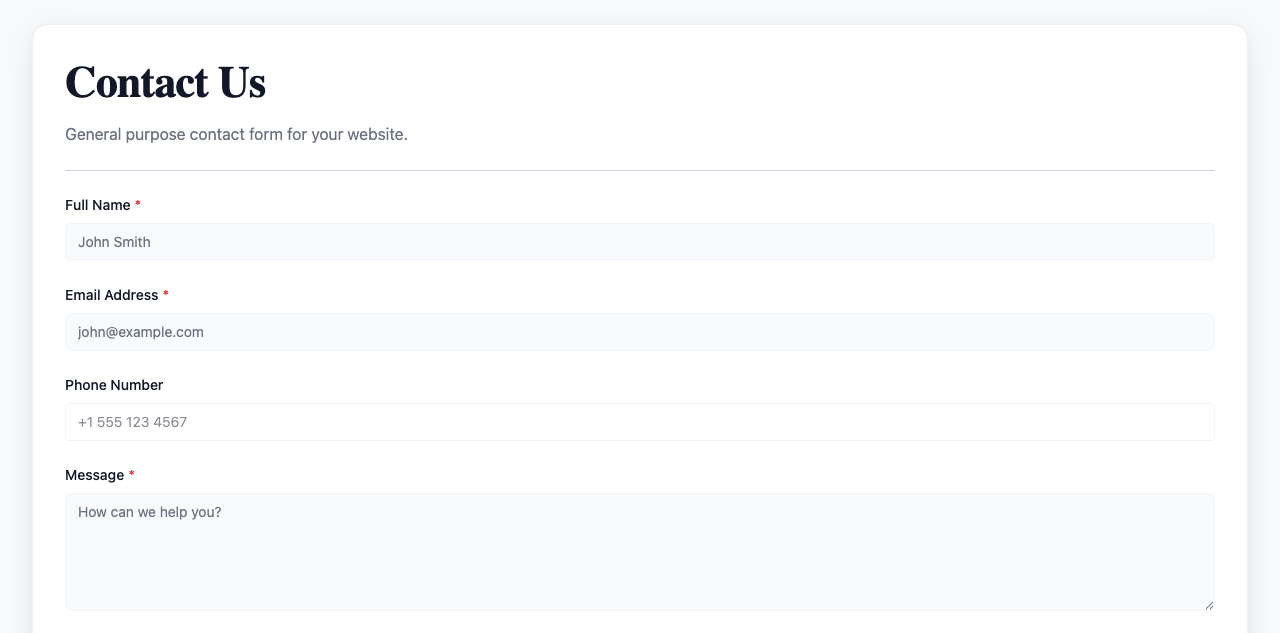Grab the Message box resize handle
Image resolution: width=1280 pixels, height=633 pixels.
[1209, 605]
